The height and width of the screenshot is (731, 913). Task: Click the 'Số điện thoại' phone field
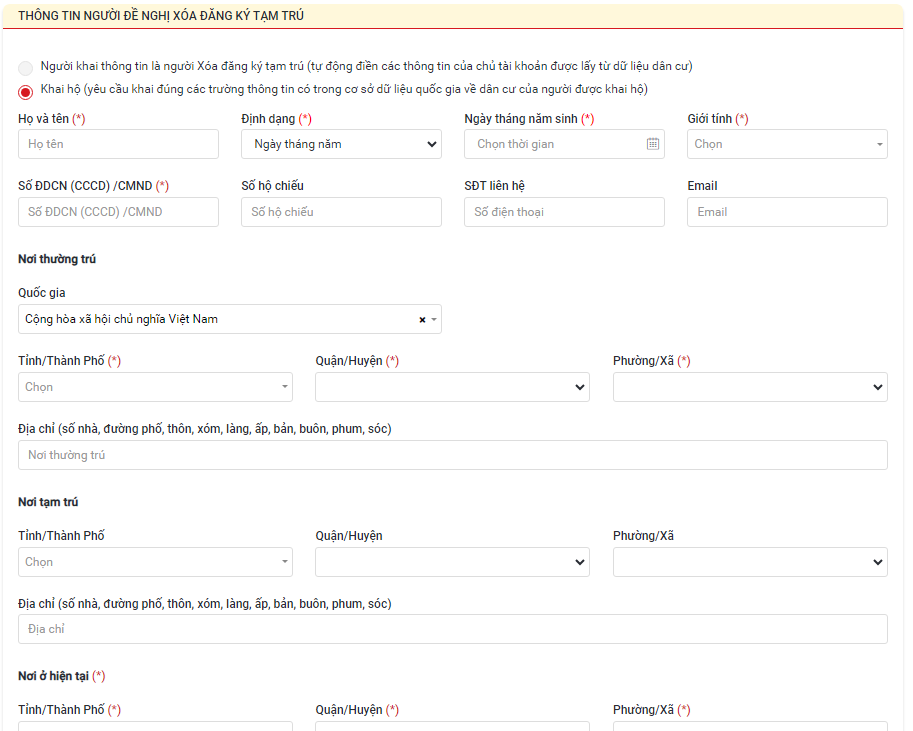click(x=564, y=212)
